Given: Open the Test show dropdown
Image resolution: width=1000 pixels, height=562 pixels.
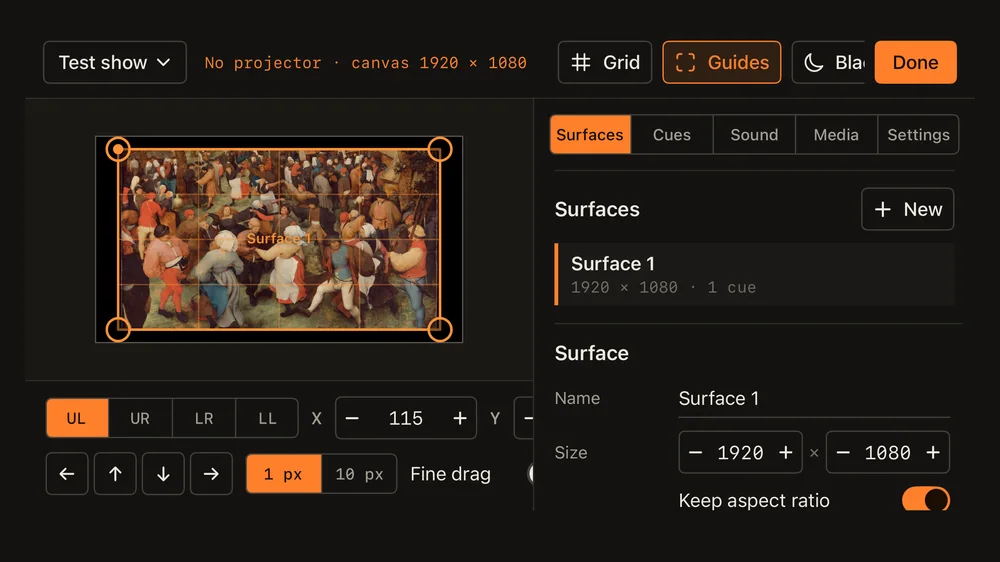Looking at the screenshot, I should 115,63.
